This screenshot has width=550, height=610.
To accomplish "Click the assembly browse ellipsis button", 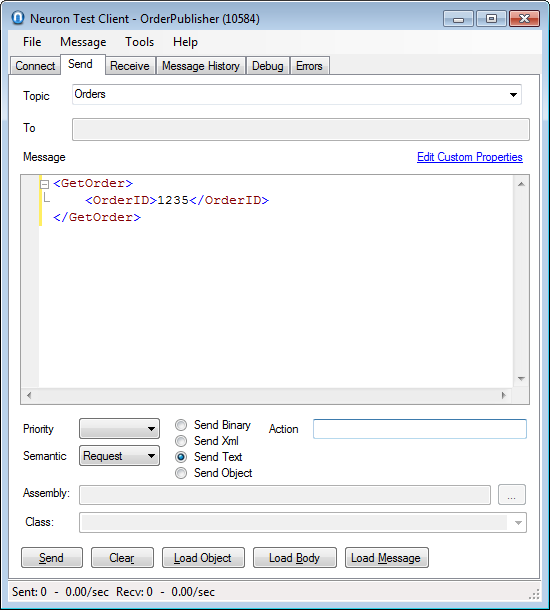I will tap(511, 494).
